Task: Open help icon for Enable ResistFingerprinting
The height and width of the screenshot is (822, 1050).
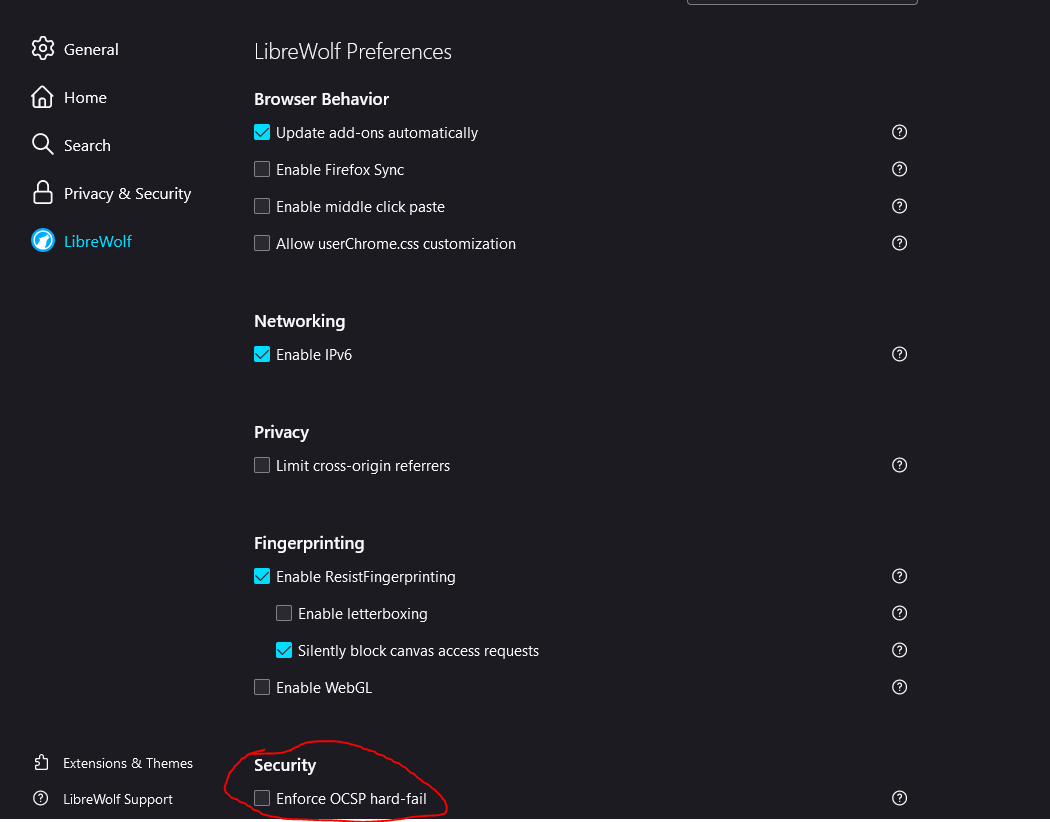Action: point(899,576)
